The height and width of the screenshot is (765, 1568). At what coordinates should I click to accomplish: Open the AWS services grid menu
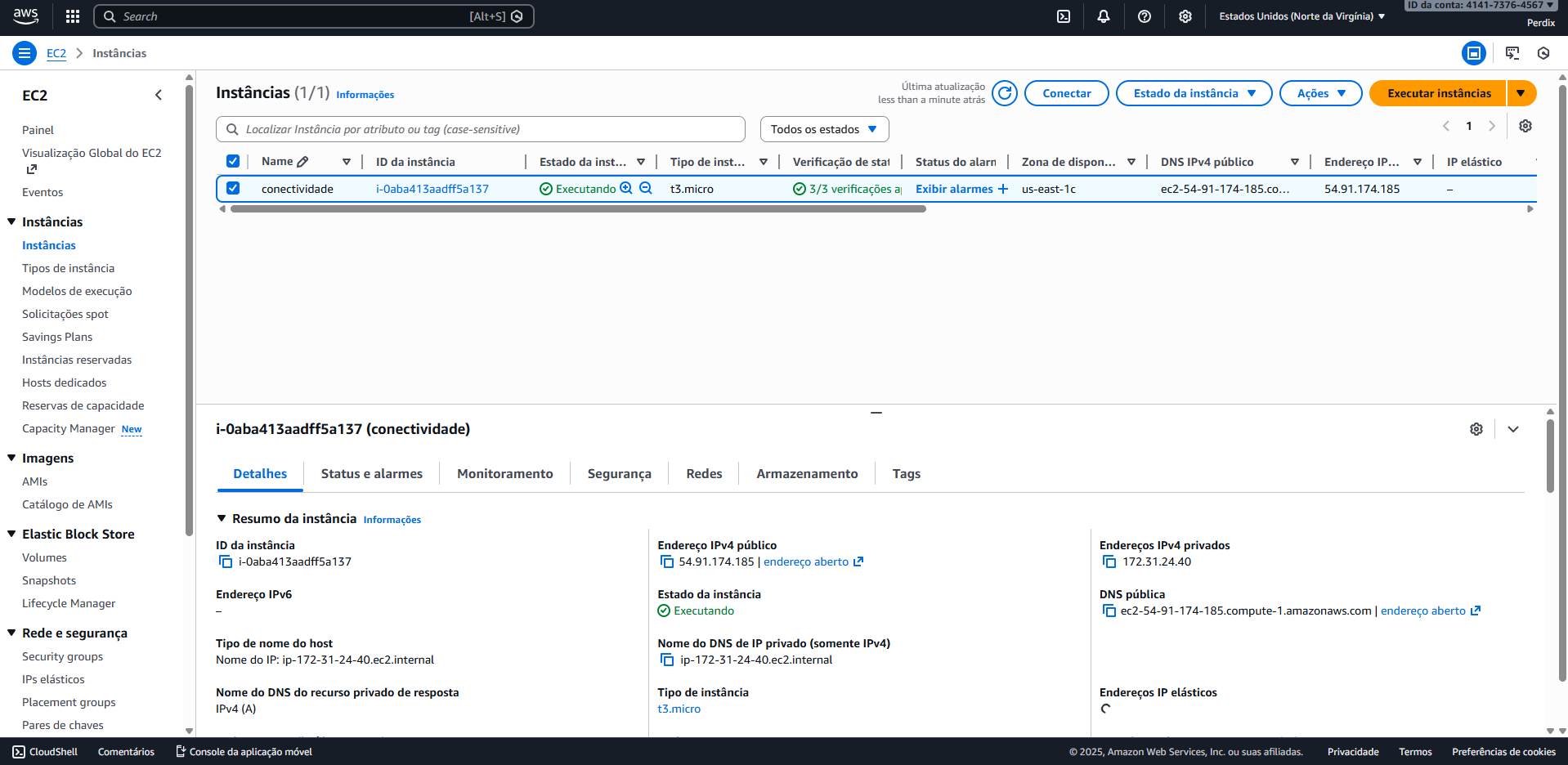[x=73, y=16]
